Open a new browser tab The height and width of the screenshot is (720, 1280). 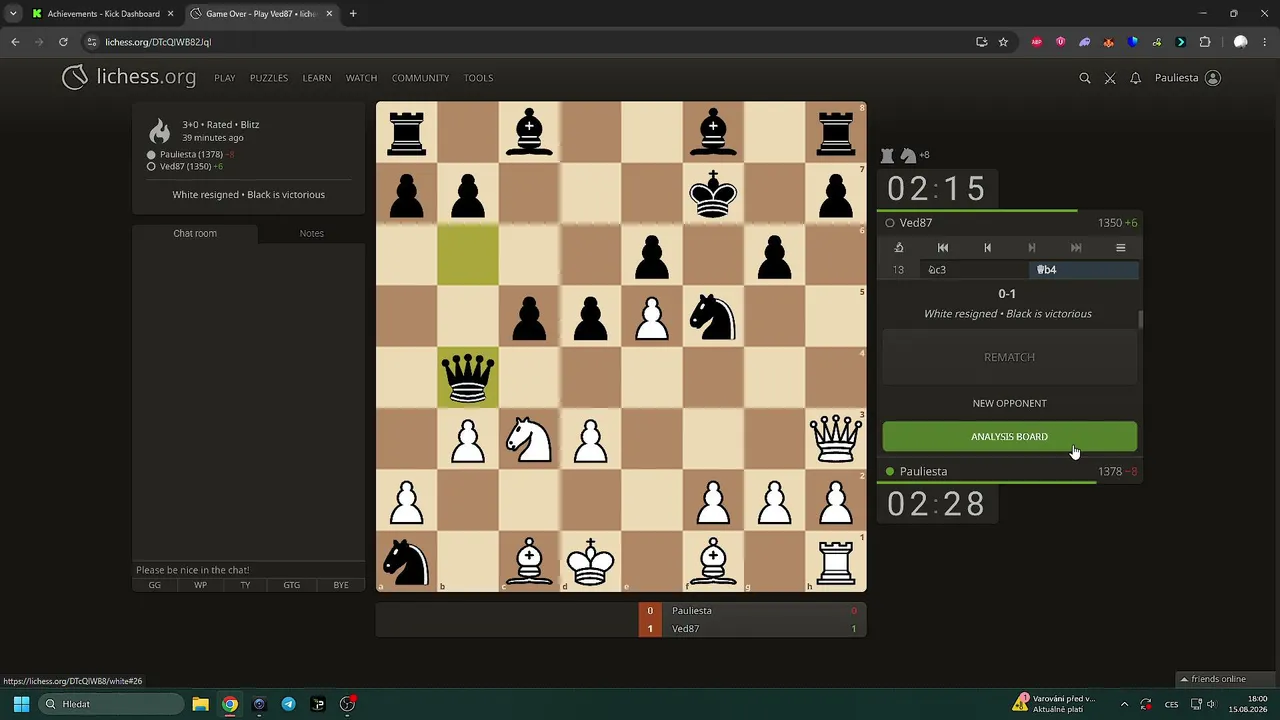(353, 14)
